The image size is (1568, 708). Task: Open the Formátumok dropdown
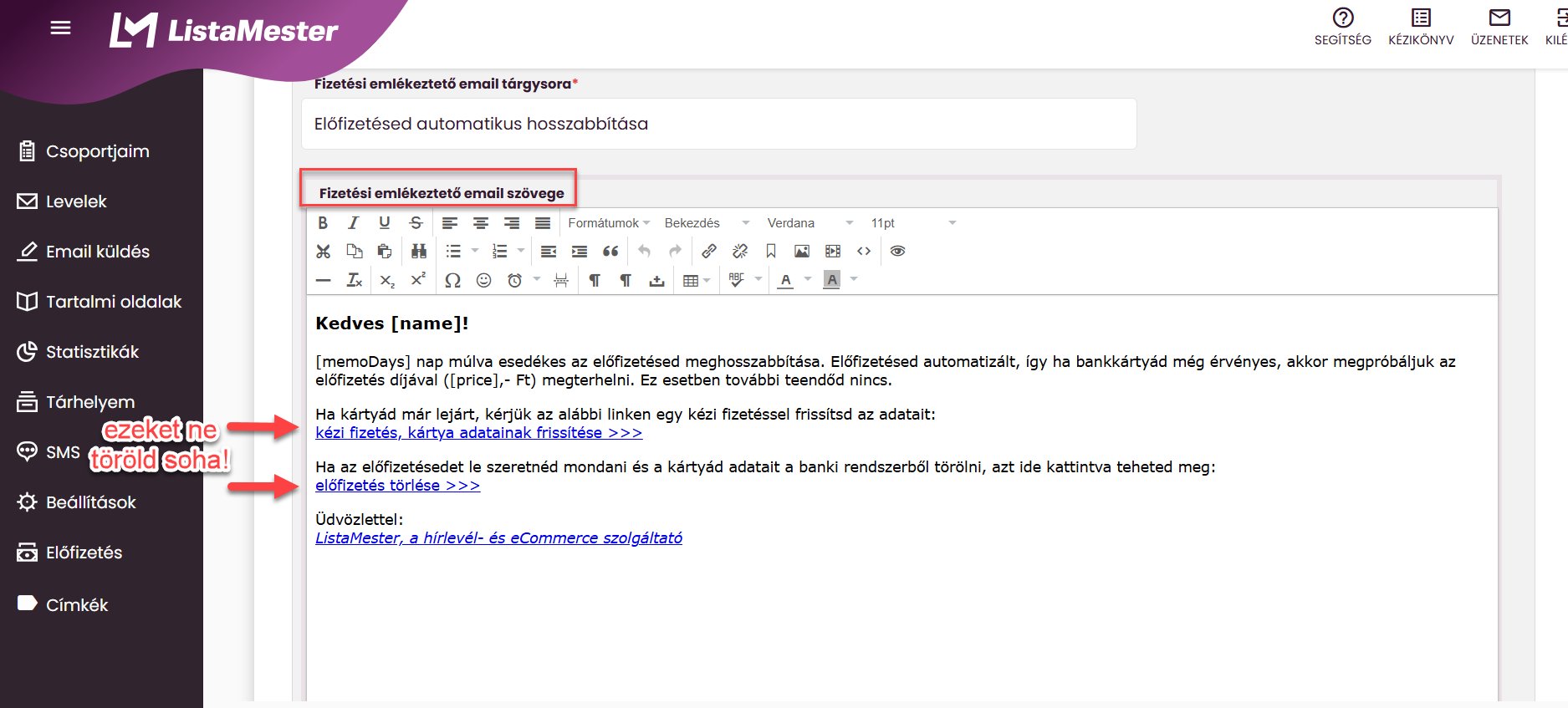point(609,223)
